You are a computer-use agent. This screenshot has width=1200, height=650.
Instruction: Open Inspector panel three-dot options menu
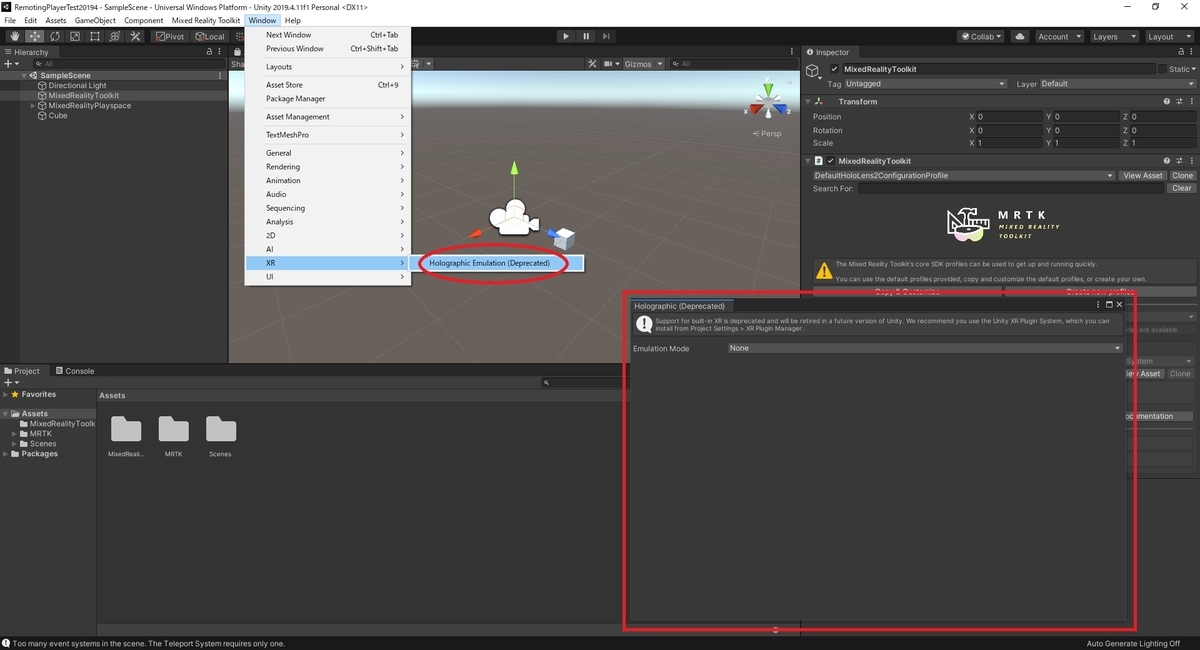click(x=1191, y=52)
